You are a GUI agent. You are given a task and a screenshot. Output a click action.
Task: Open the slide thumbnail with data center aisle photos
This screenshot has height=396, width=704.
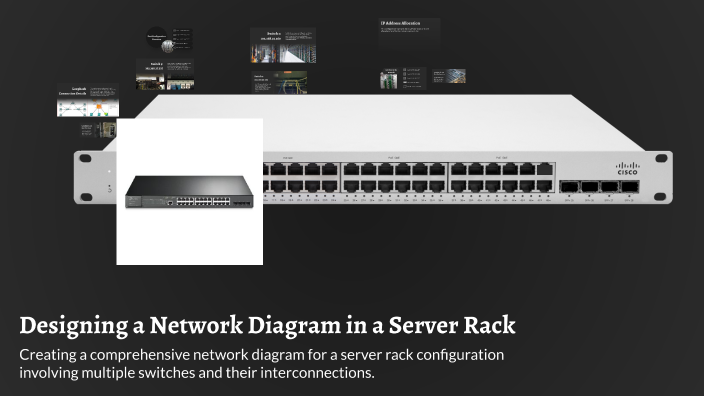283,45
